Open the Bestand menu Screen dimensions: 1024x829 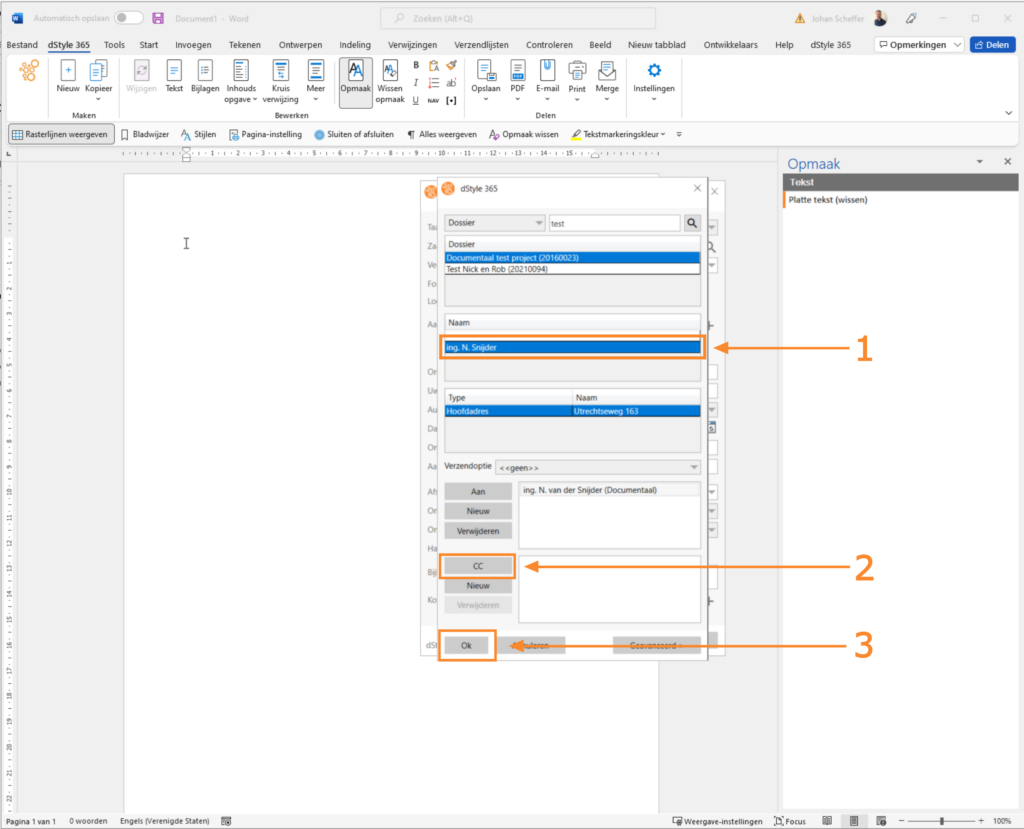(22, 45)
